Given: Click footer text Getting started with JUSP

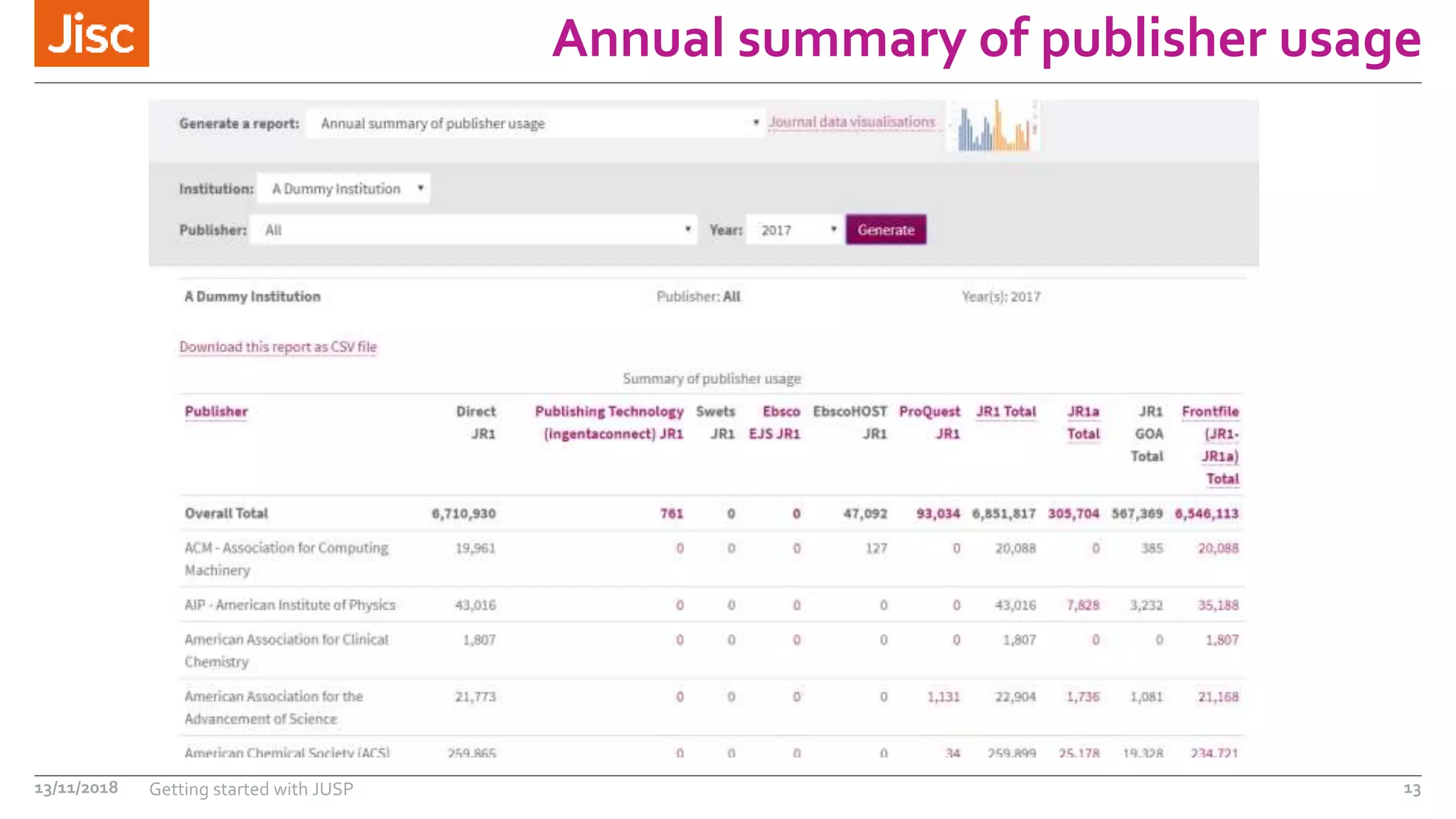Looking at the screenshot, I should point(251,789).
